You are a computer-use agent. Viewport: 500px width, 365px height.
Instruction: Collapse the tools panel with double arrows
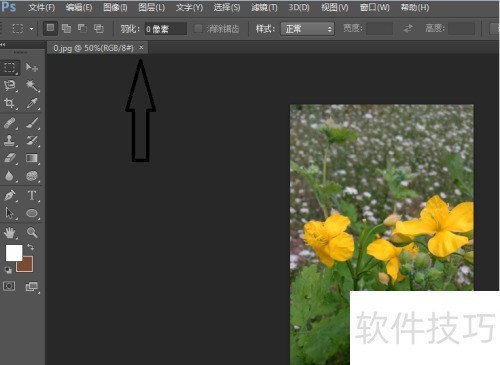[x=3, y=44]
